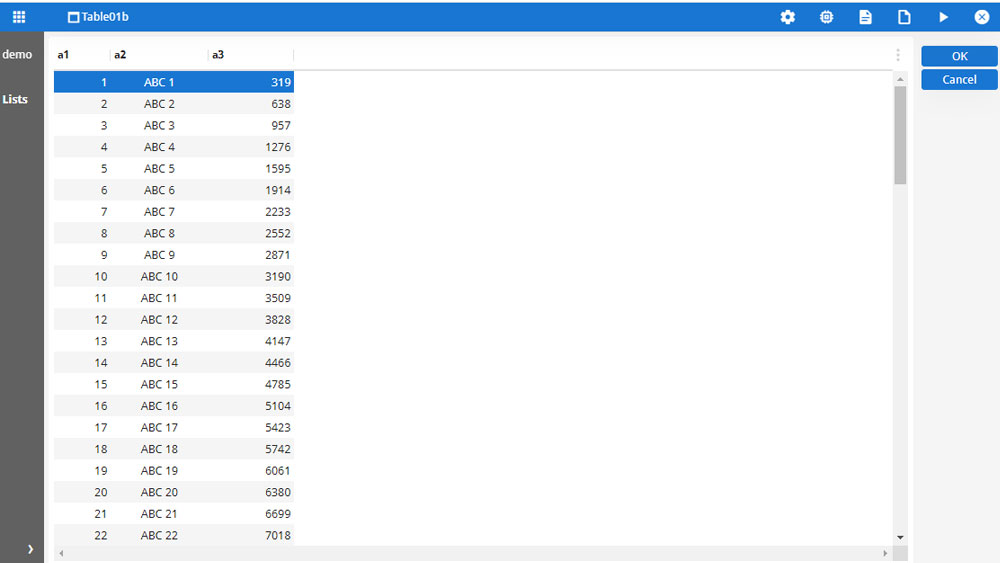This screenshot has width=1000, height=563.
Task: Close the form with the X icon
Action: 982,17
